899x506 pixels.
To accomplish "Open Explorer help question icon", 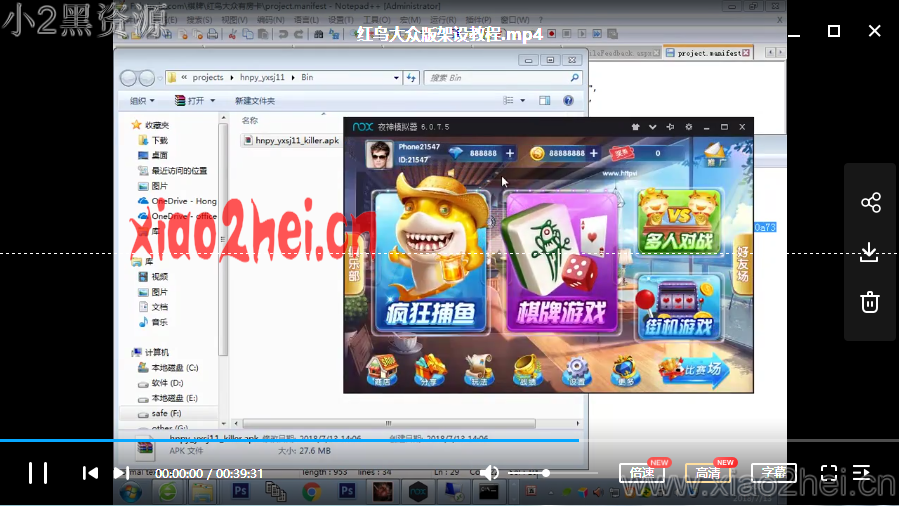I will tap(568, 101).
